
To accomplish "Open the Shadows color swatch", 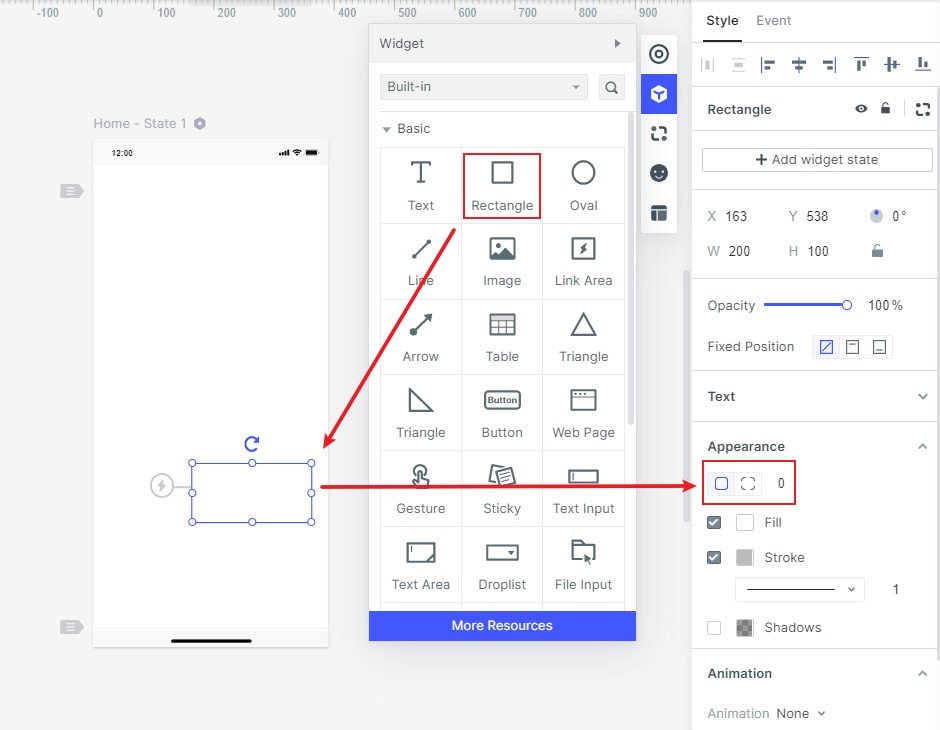I will coord(745,628).
